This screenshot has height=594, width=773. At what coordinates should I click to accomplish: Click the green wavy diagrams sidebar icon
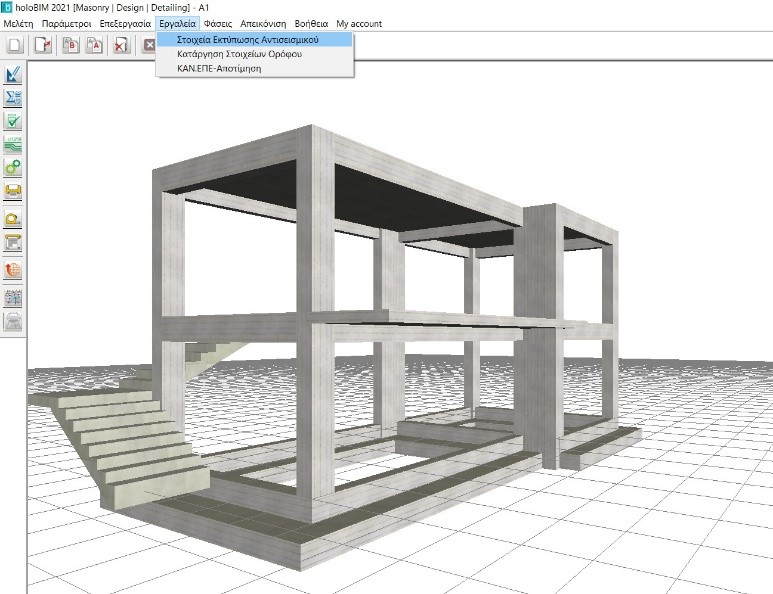13,144
